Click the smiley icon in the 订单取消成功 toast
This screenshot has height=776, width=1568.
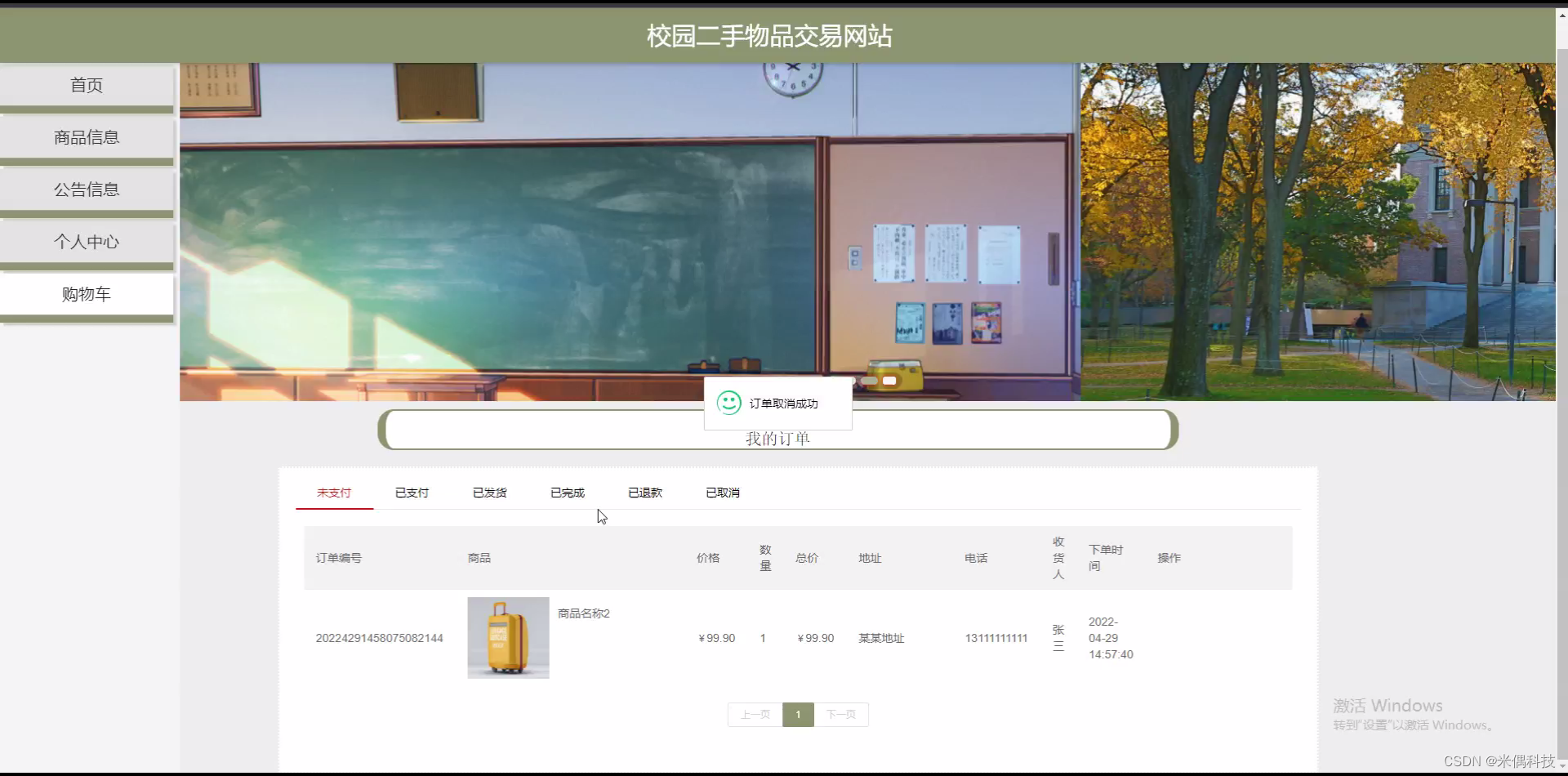[728, 402]
